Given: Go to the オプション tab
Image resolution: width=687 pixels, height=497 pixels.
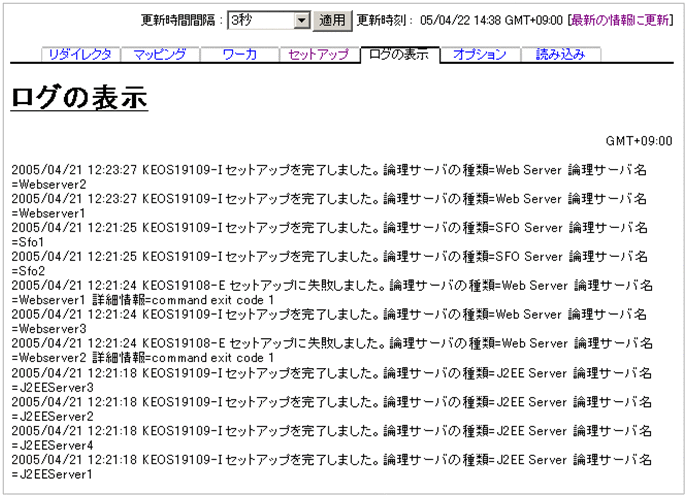Looking at the screenshot, I should pyautogui.click(x=480, y=54).
